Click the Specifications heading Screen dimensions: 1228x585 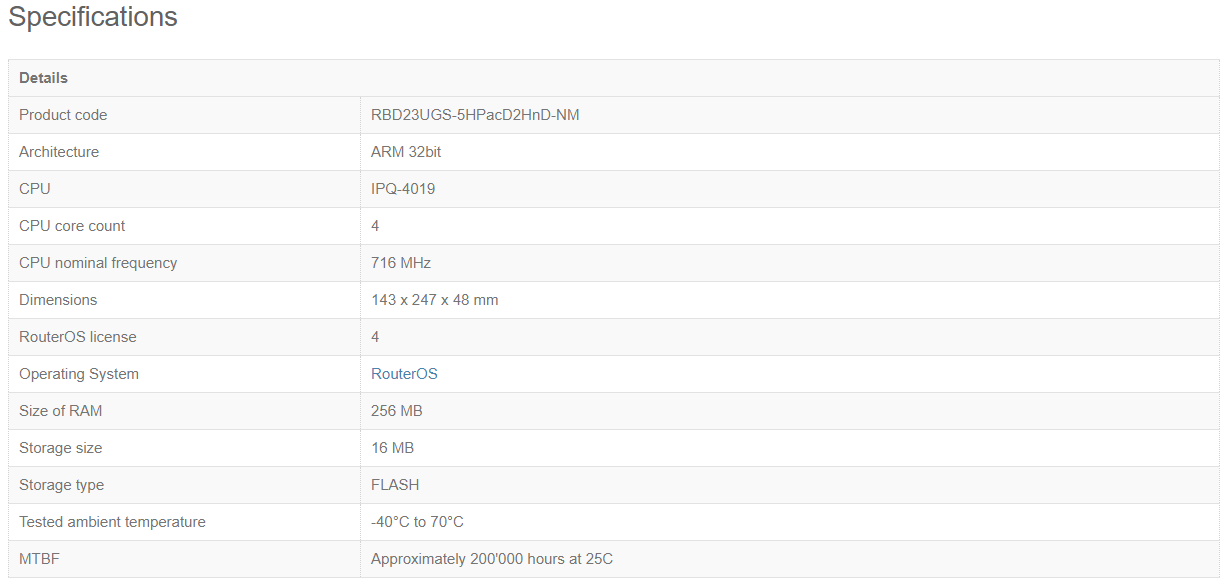click(x=93, y=17)
